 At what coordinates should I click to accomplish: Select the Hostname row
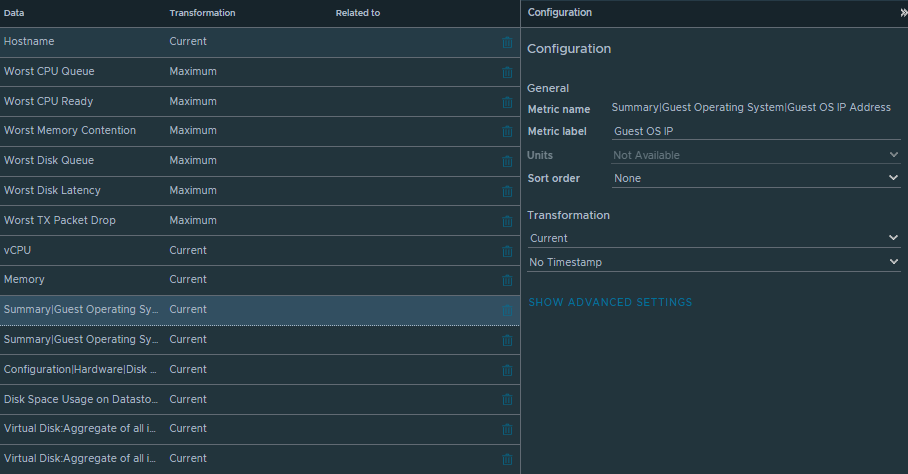[x=259, y=42]
